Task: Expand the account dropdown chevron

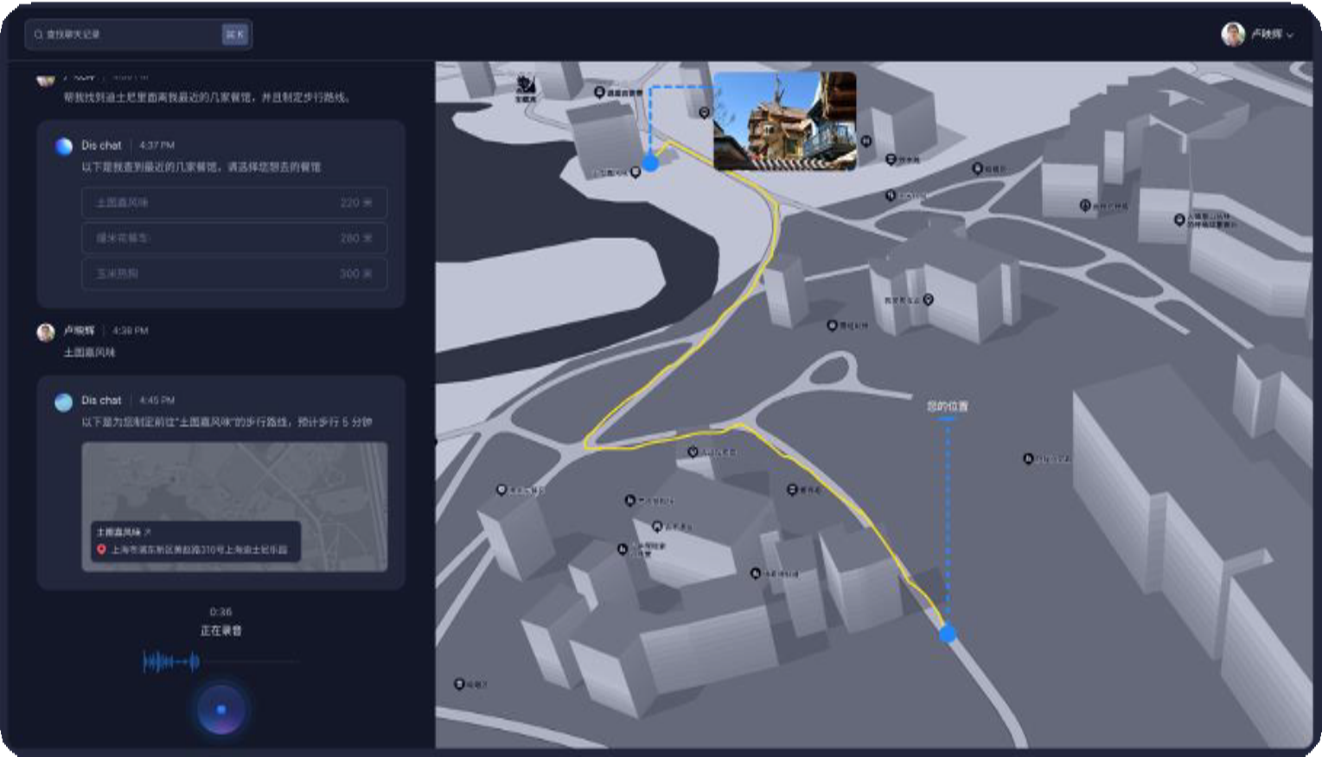Action: click(x=1290, y=35)
